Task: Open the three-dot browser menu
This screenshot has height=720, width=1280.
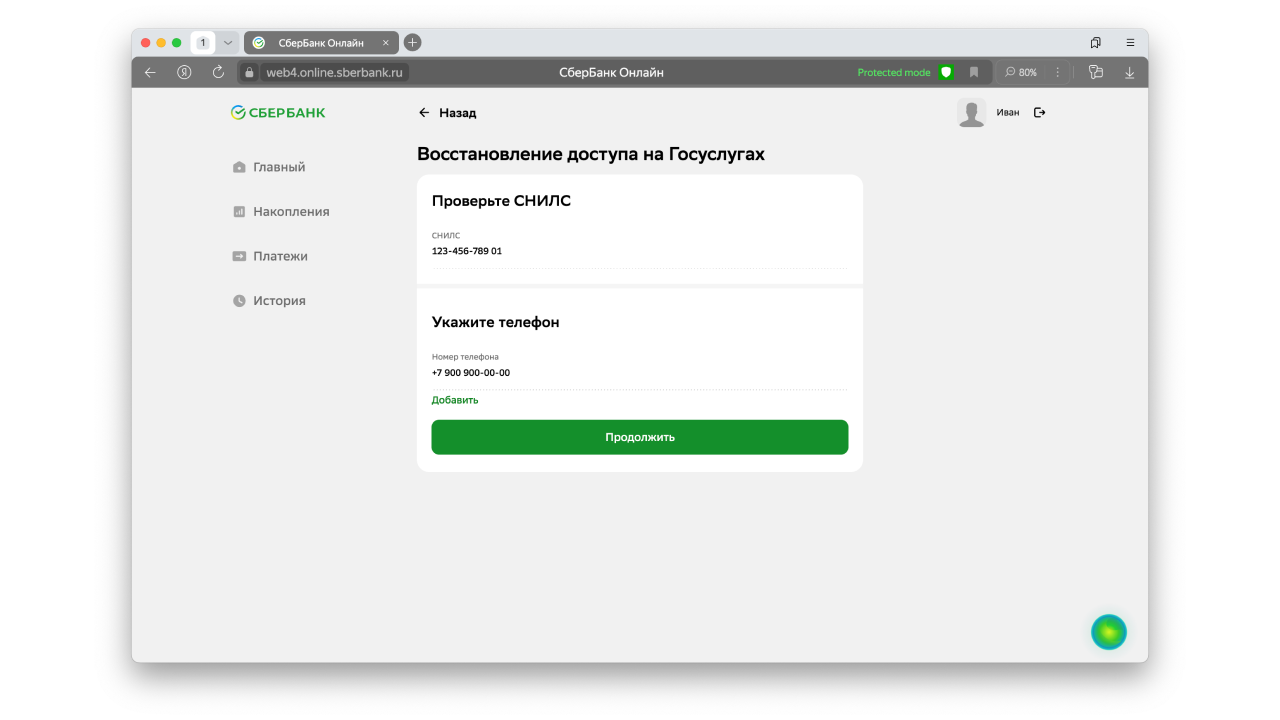Action: [1057, 72]
